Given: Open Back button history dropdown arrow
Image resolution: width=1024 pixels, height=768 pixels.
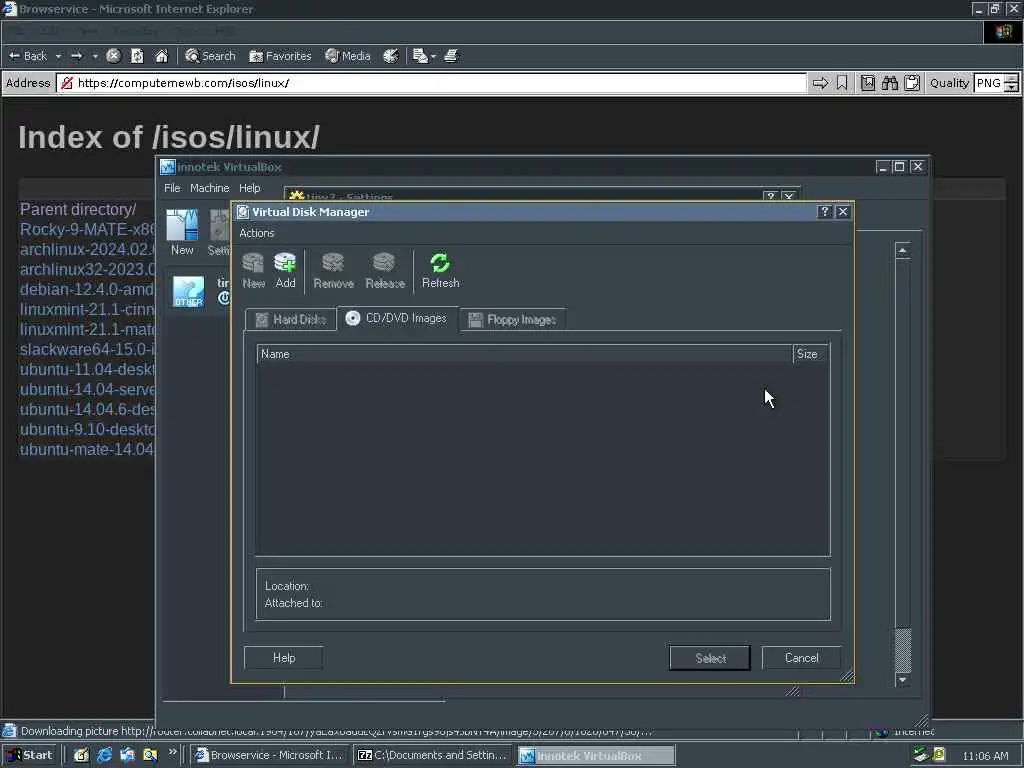Looking at the screenshot, I should click(x=58, y=56).
